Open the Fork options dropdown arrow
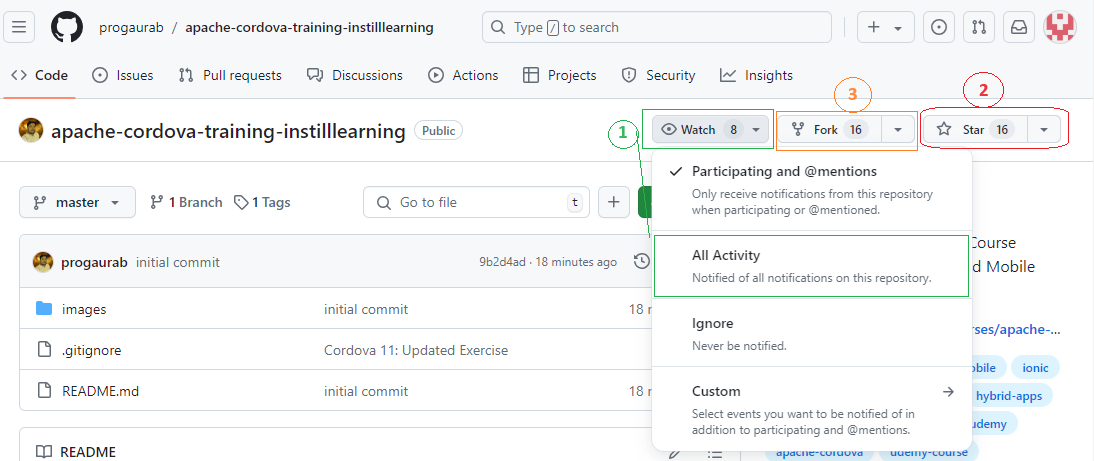Image resolution: width=1094 pixels, height=461 pixels. (x=899, y=129)
